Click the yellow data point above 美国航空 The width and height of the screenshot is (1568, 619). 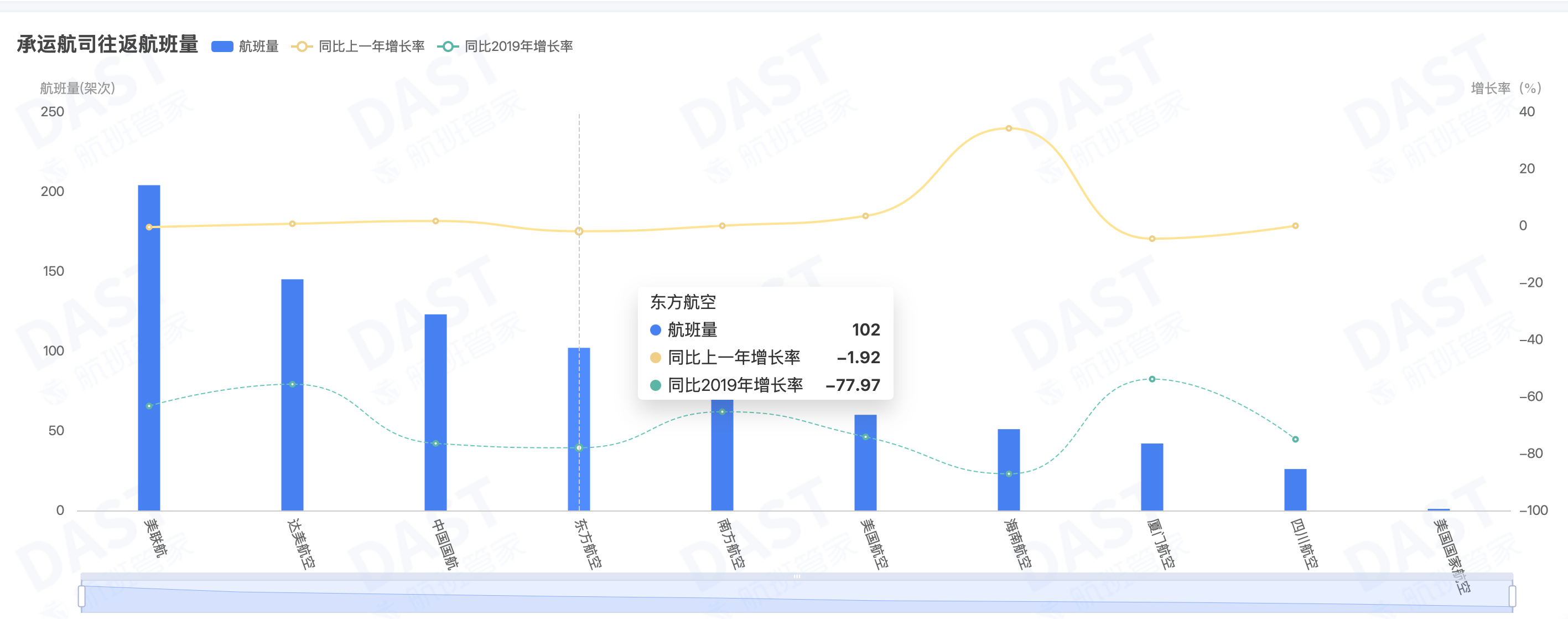coord(865,216)
